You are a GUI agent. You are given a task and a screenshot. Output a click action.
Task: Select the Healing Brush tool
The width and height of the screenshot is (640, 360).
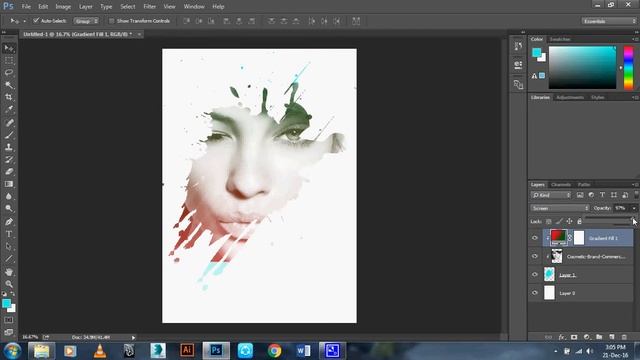9,122
